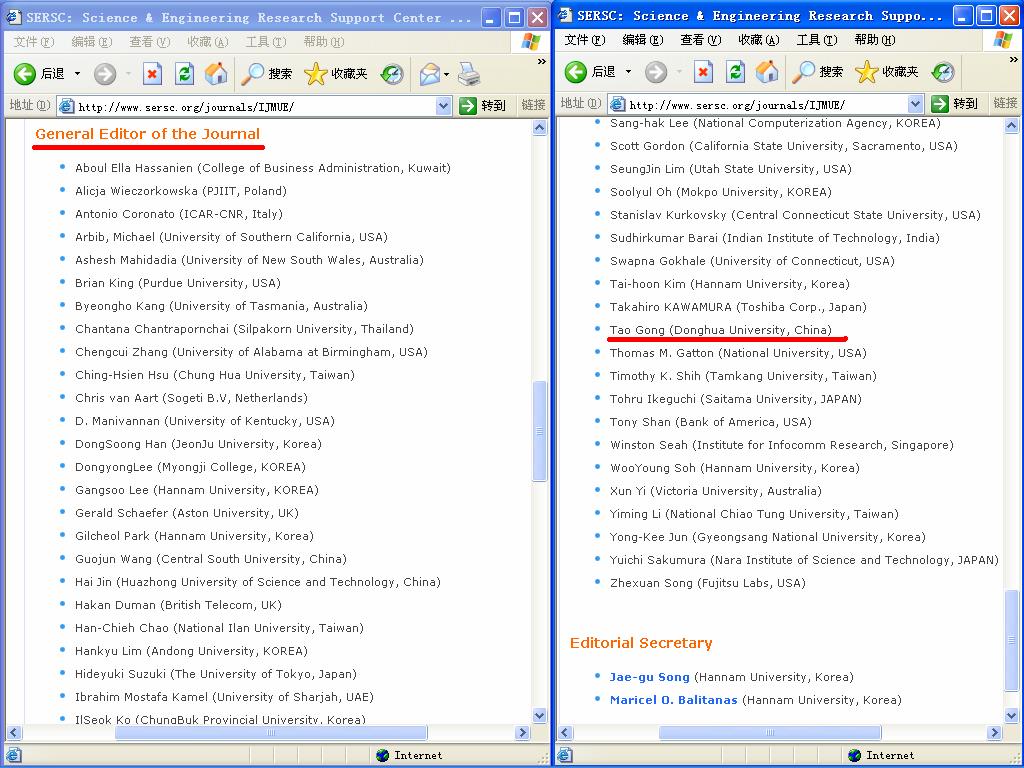Open History in left window toolbar
Image resolution: width=1024 pixels, height=768 pixels.
pyautogui.click(x=392, y=74)
